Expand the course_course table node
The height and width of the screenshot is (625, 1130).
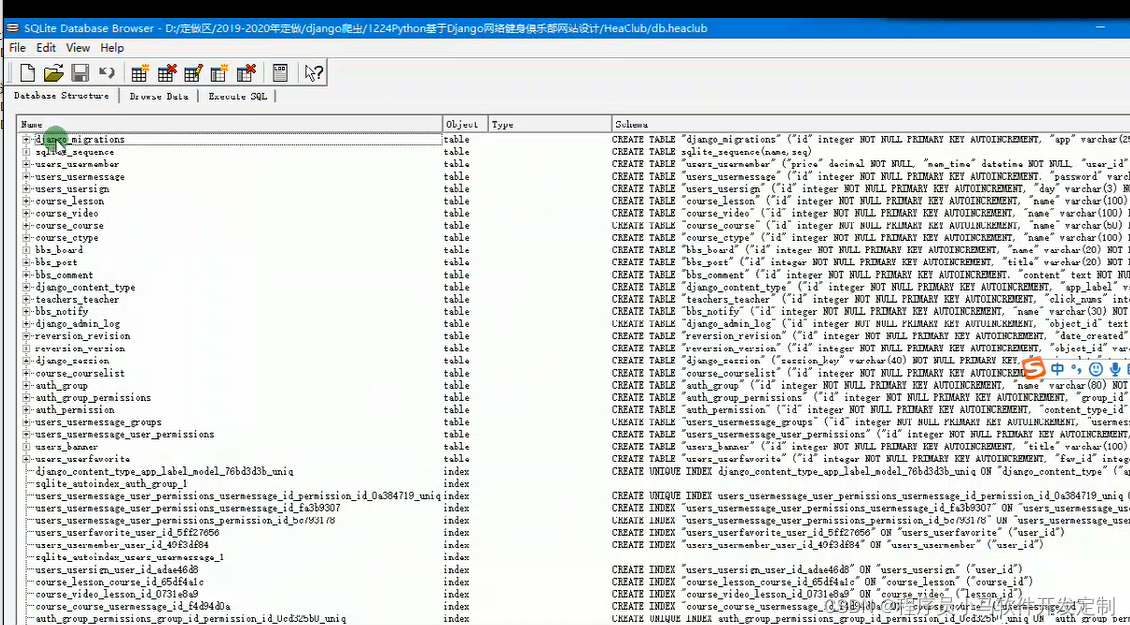(26, 225)
